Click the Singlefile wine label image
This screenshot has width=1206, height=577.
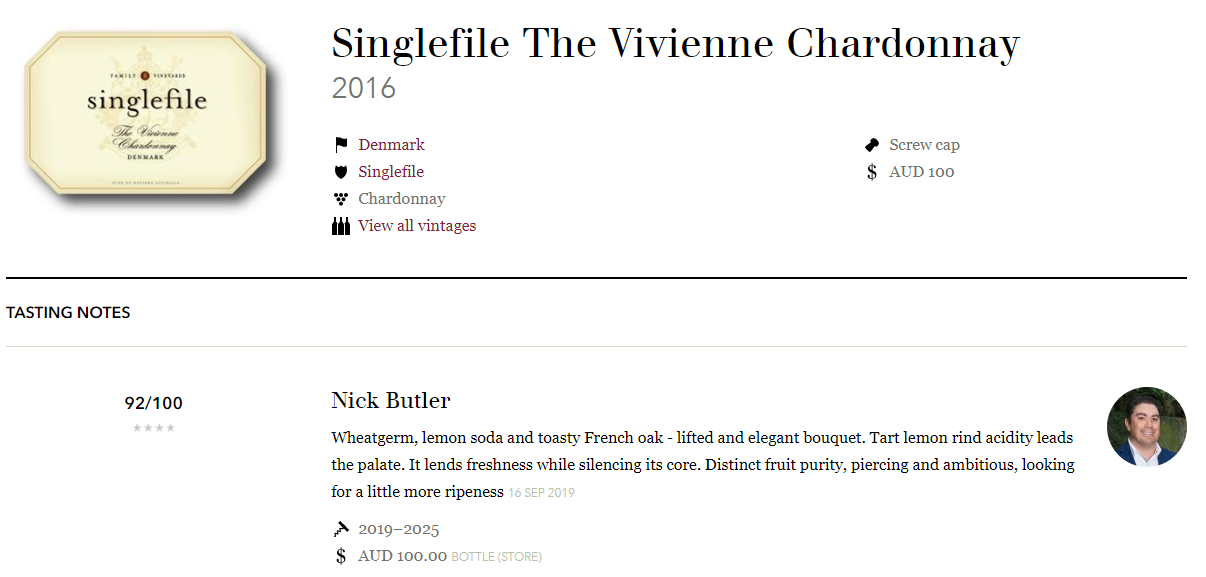pos(147,115)
